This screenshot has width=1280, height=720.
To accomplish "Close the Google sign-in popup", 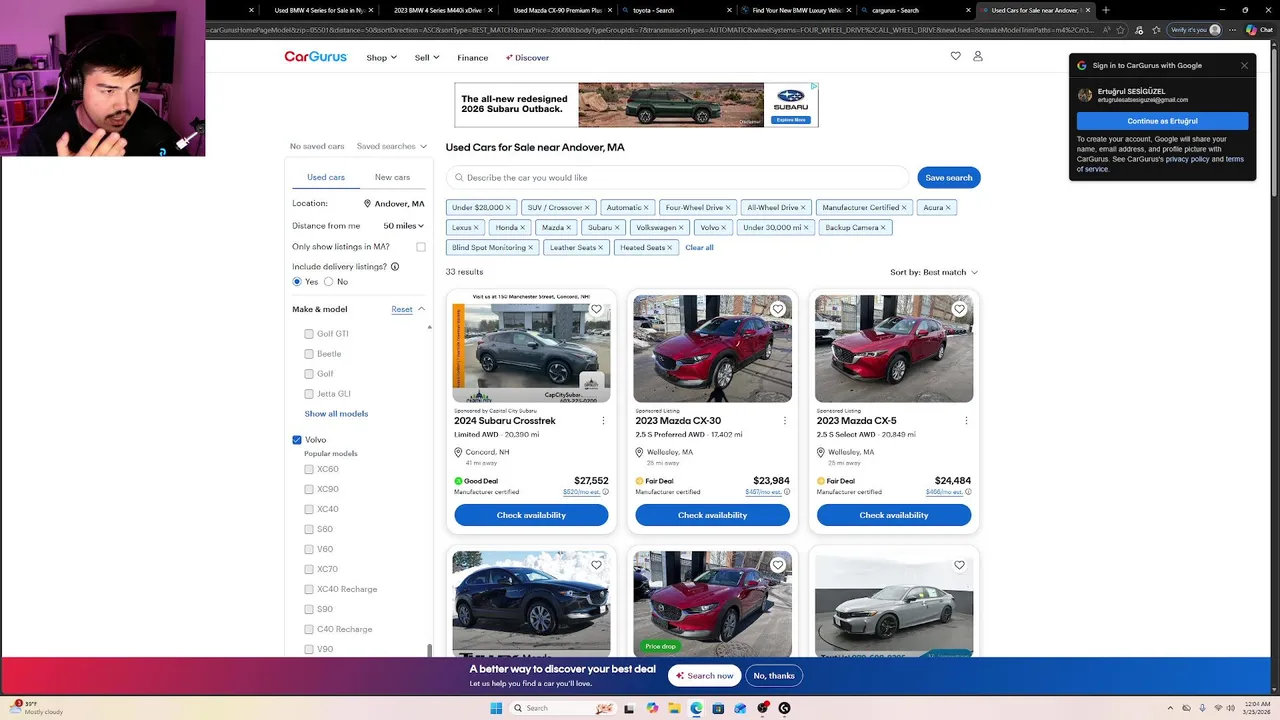I will click(1244, 65).
